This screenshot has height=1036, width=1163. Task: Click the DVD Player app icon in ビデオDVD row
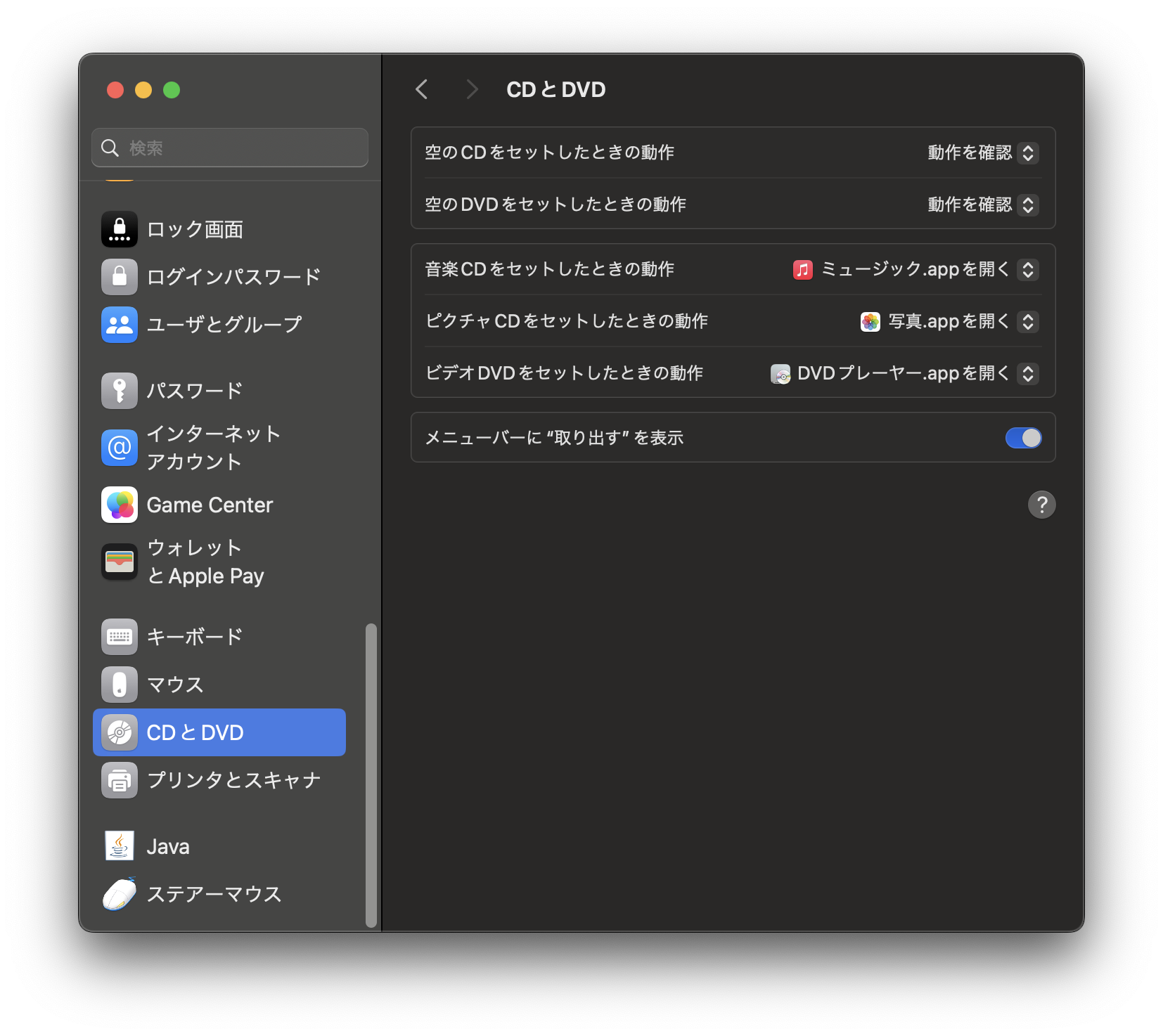click(780, 374)
